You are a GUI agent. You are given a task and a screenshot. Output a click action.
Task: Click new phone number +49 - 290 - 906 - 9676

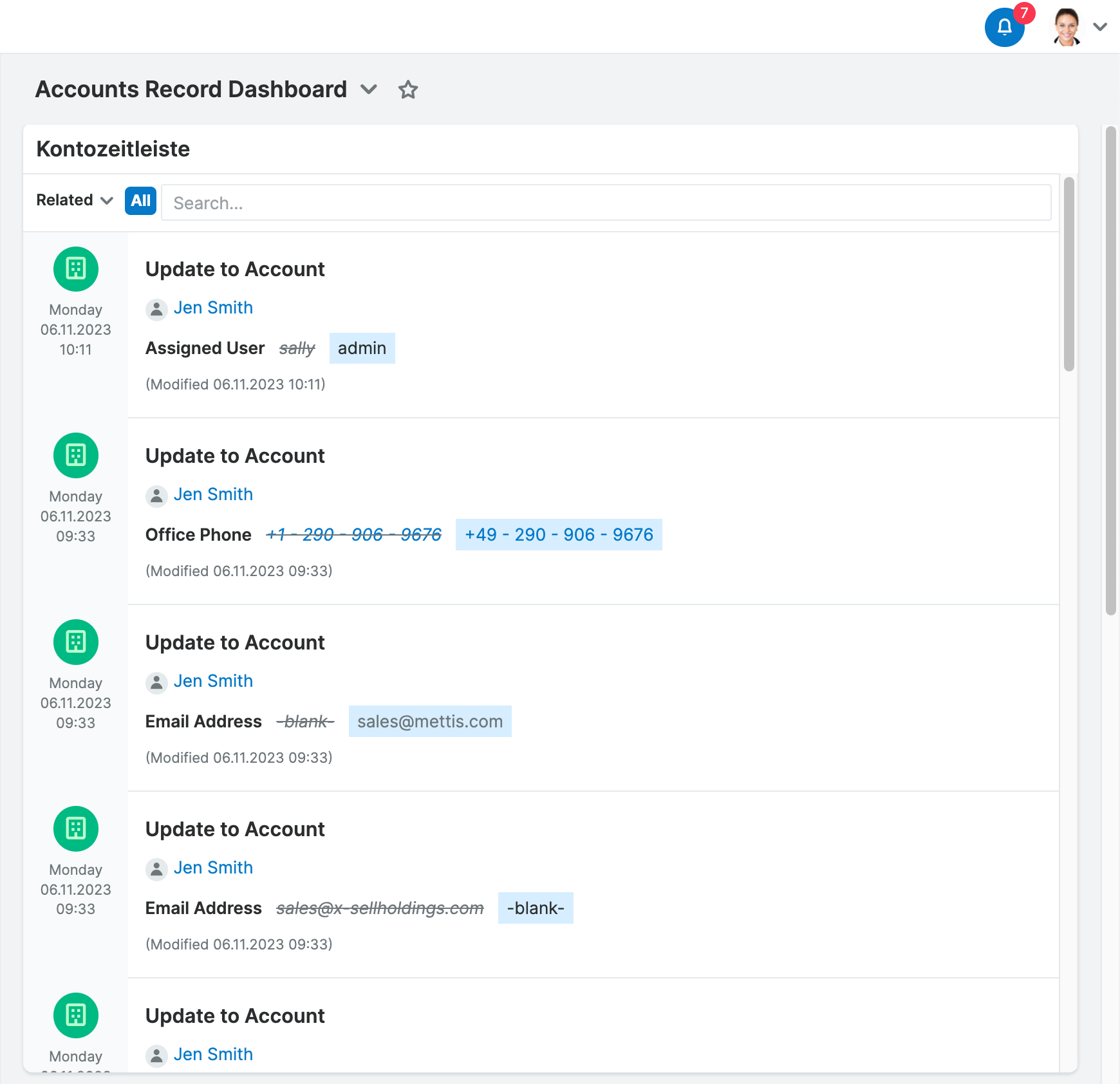[x=559, y=535]
